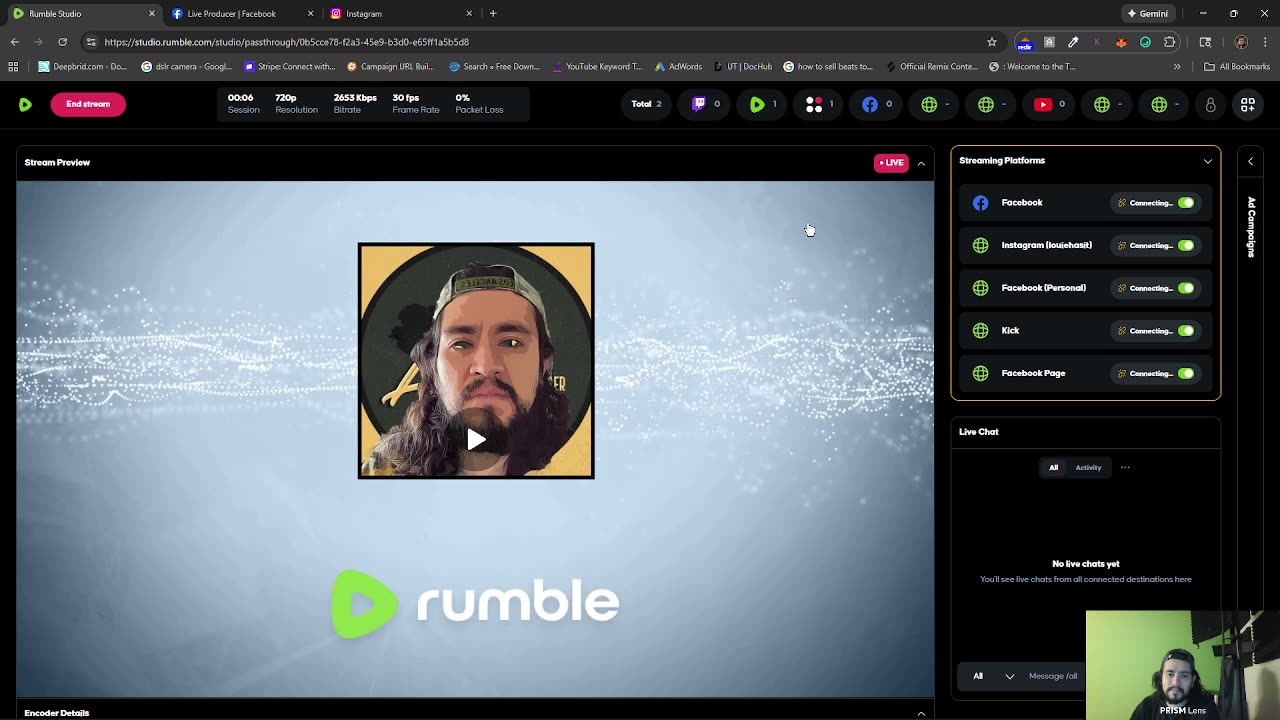The width and height of the screenshot is (1280, 720).
Task: Open the eyedropper color picker extension
Action: (x=1073, y=42)
